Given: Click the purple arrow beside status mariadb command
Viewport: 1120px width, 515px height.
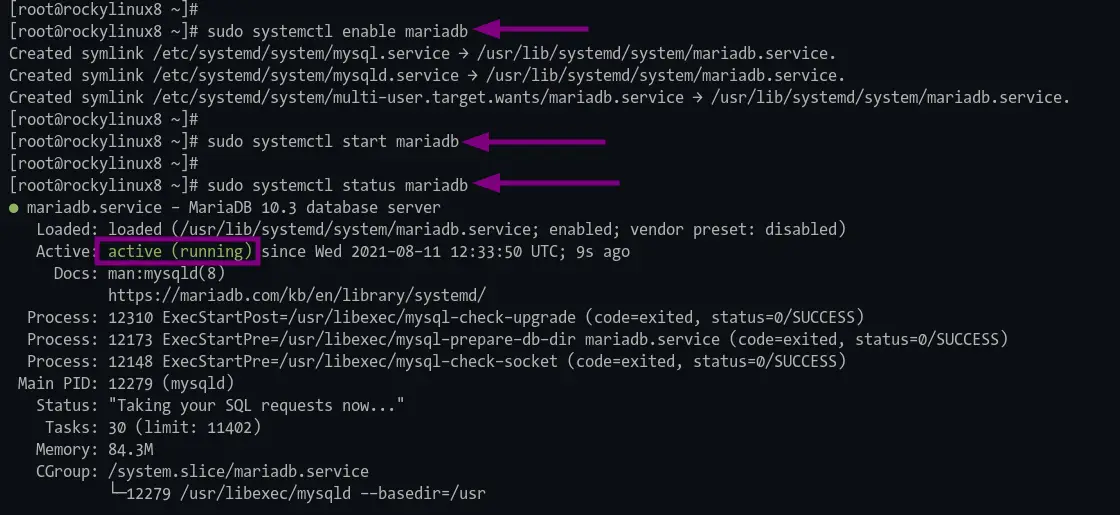Looking at the screenshot, I should pos(546,184).
